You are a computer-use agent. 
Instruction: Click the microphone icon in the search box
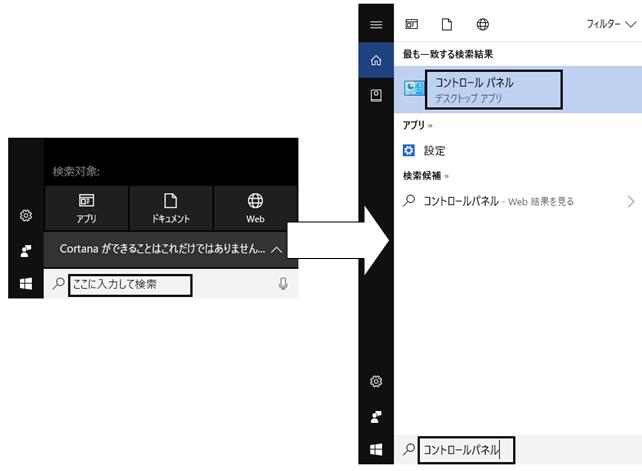tap(283, 283)
